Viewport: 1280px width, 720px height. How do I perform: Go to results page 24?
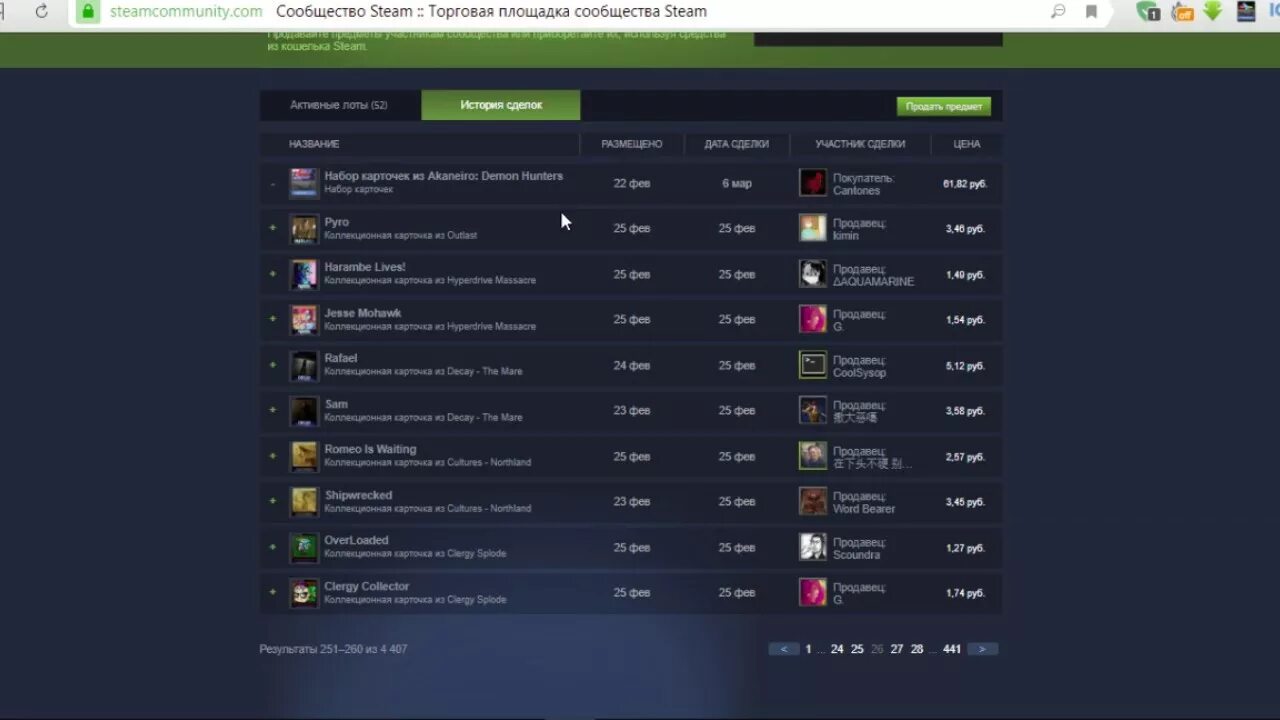tap(837, 649)
